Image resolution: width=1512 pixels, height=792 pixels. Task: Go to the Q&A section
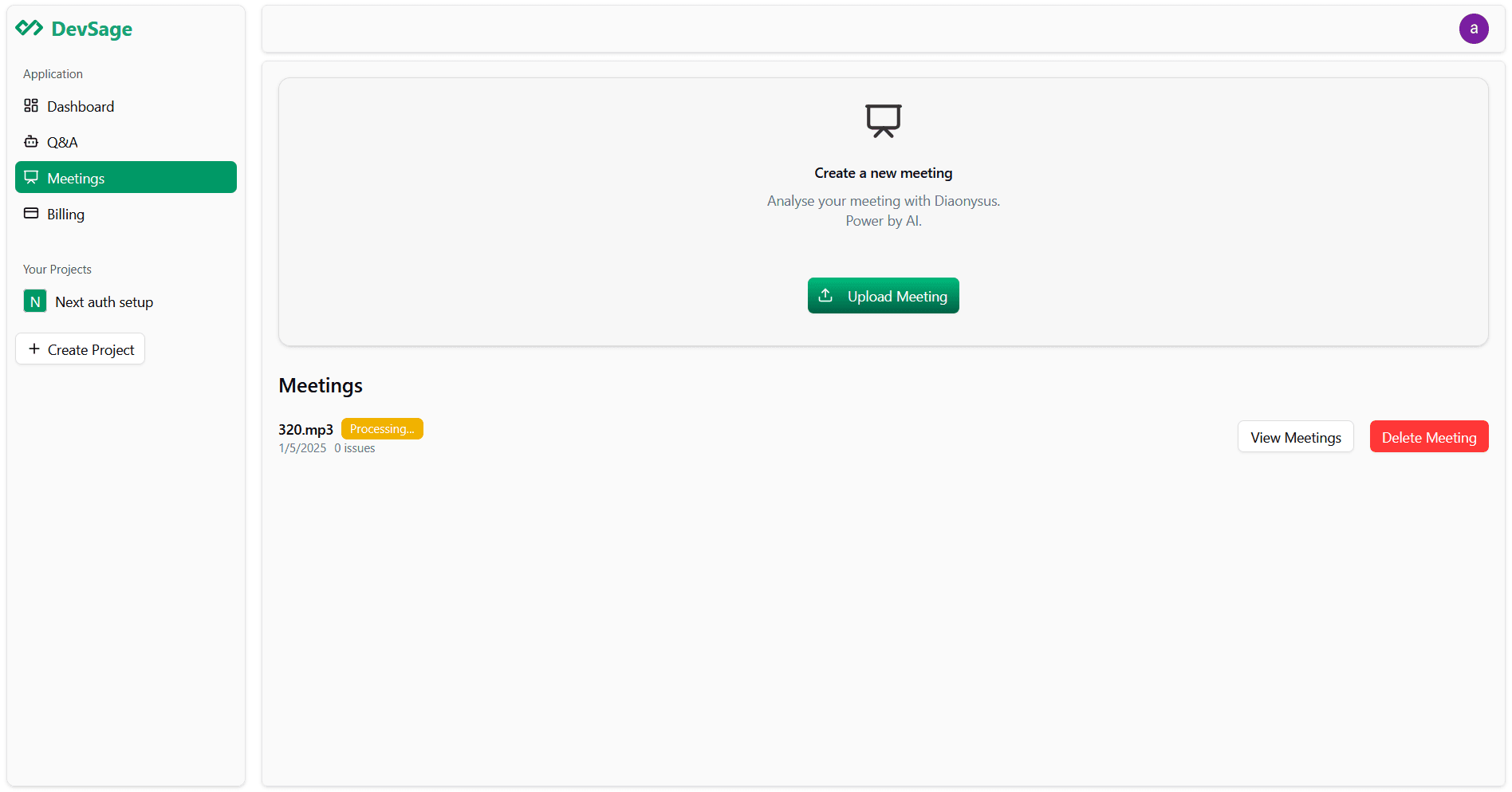[62, 143]
